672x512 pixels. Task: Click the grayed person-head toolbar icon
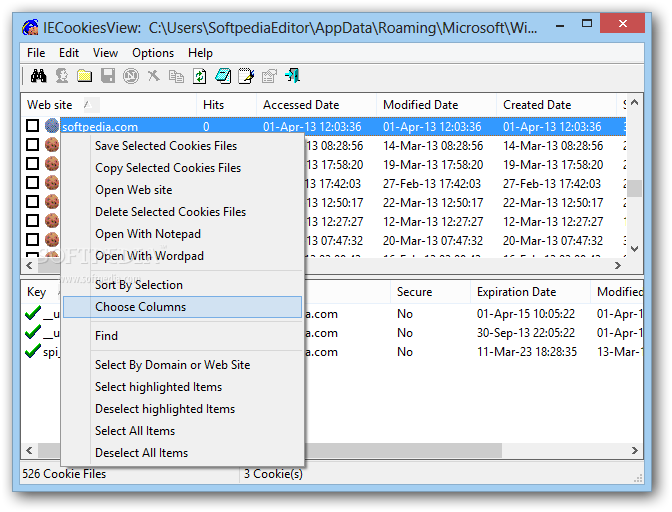(62, 76)
